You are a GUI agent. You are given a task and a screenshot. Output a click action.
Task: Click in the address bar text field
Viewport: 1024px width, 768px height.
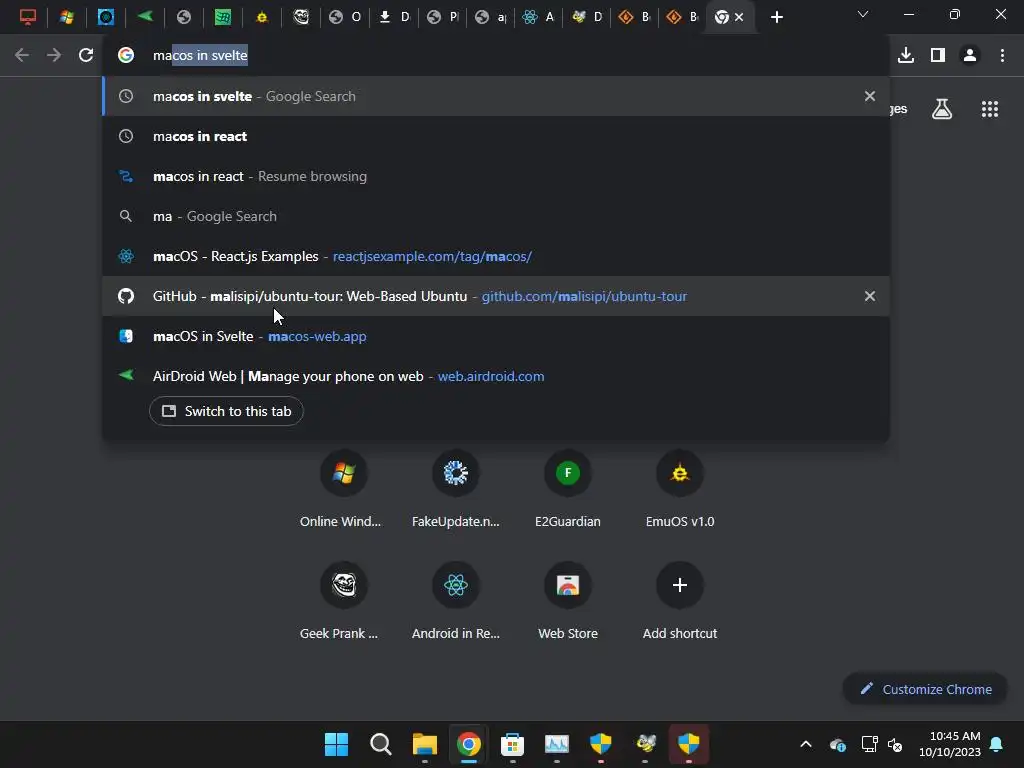point(496,56)
